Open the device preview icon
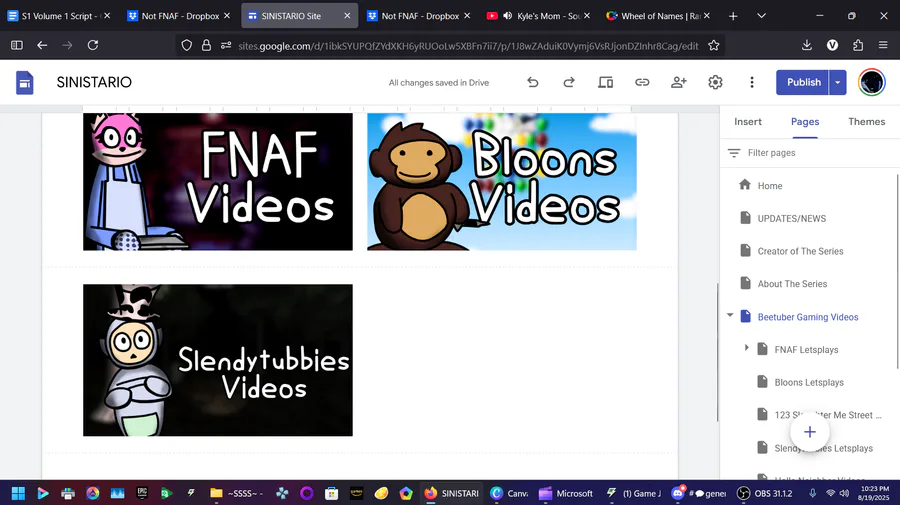The image size is (900, 505). tap(606, 83)
